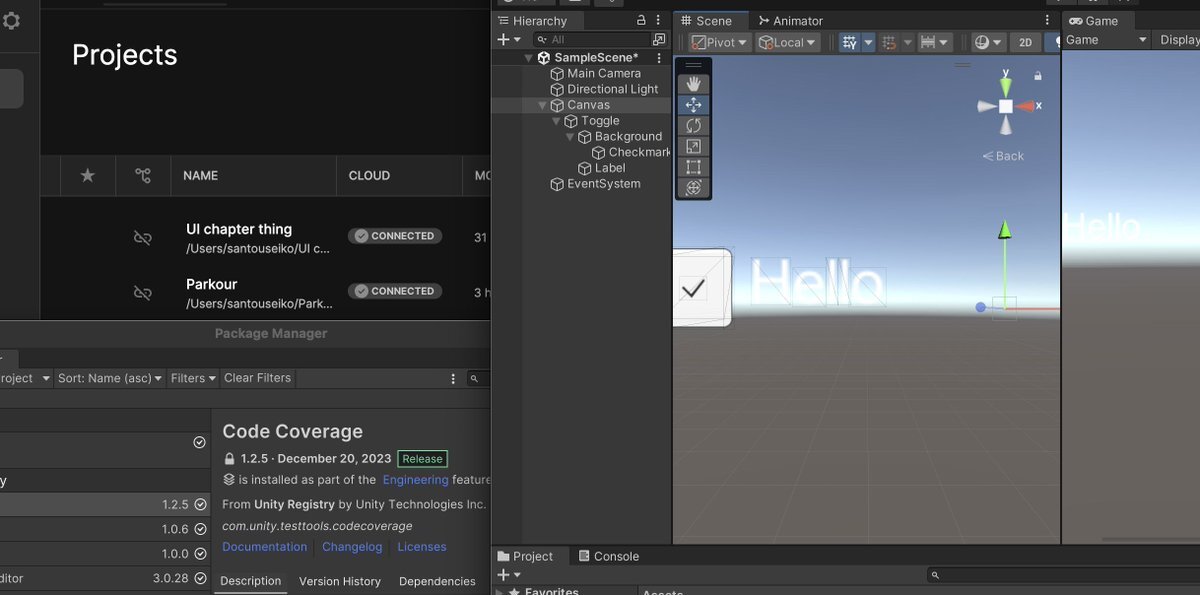Toggle the Scene gizmo rotation lock

[x=1038, y=76]
